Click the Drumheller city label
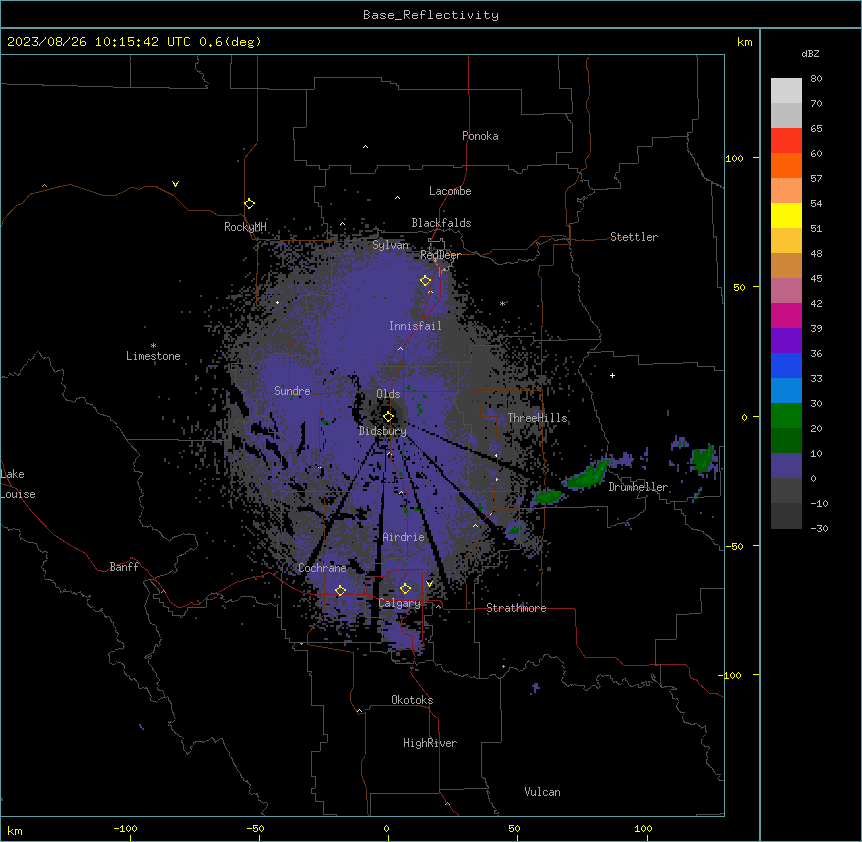862x842 pixels. [x=638, y=487]
